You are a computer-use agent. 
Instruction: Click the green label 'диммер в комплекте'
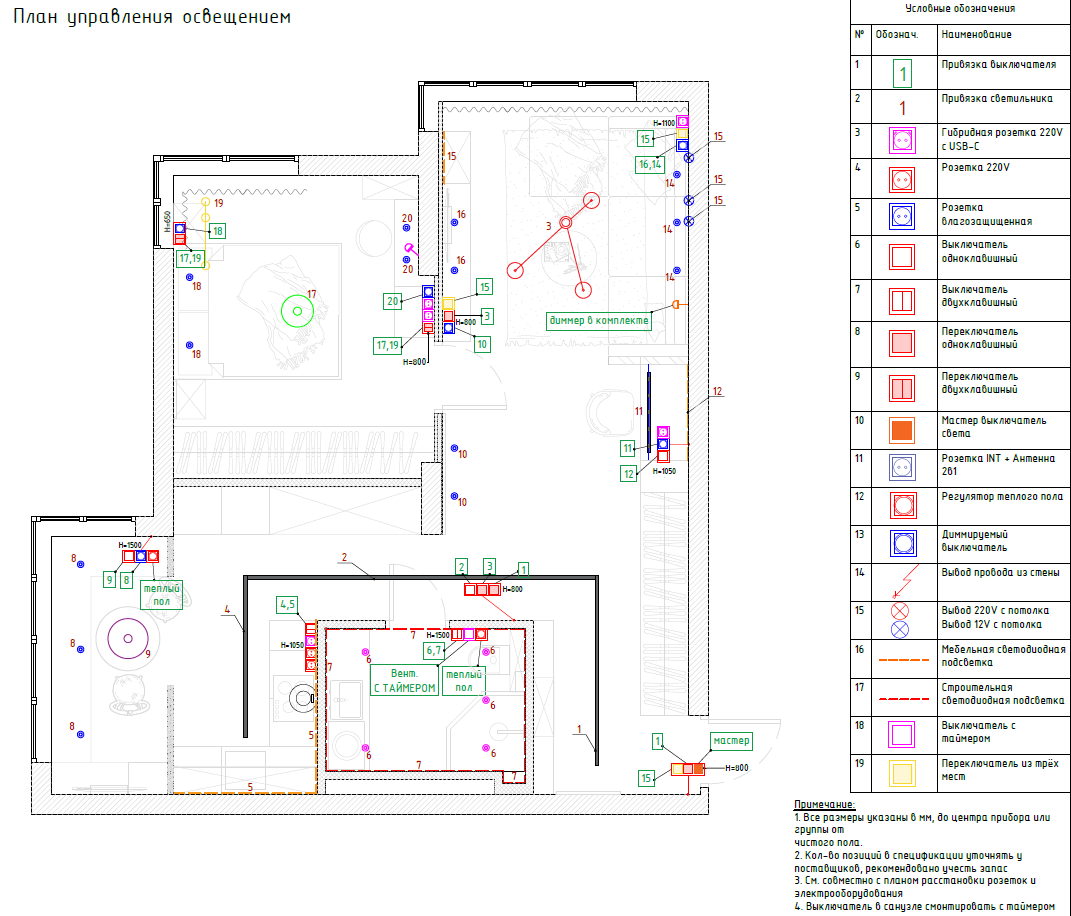(599, 320)
